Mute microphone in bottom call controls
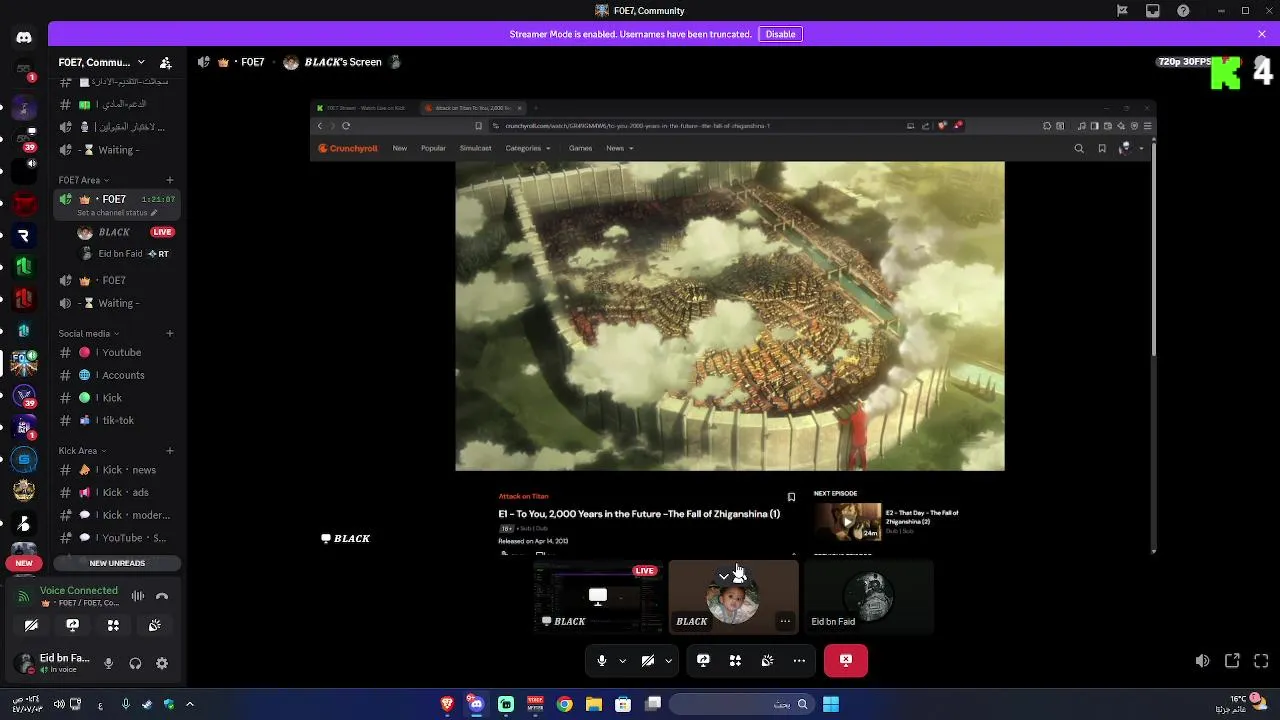1280x720 pixels. pos(601,660)
